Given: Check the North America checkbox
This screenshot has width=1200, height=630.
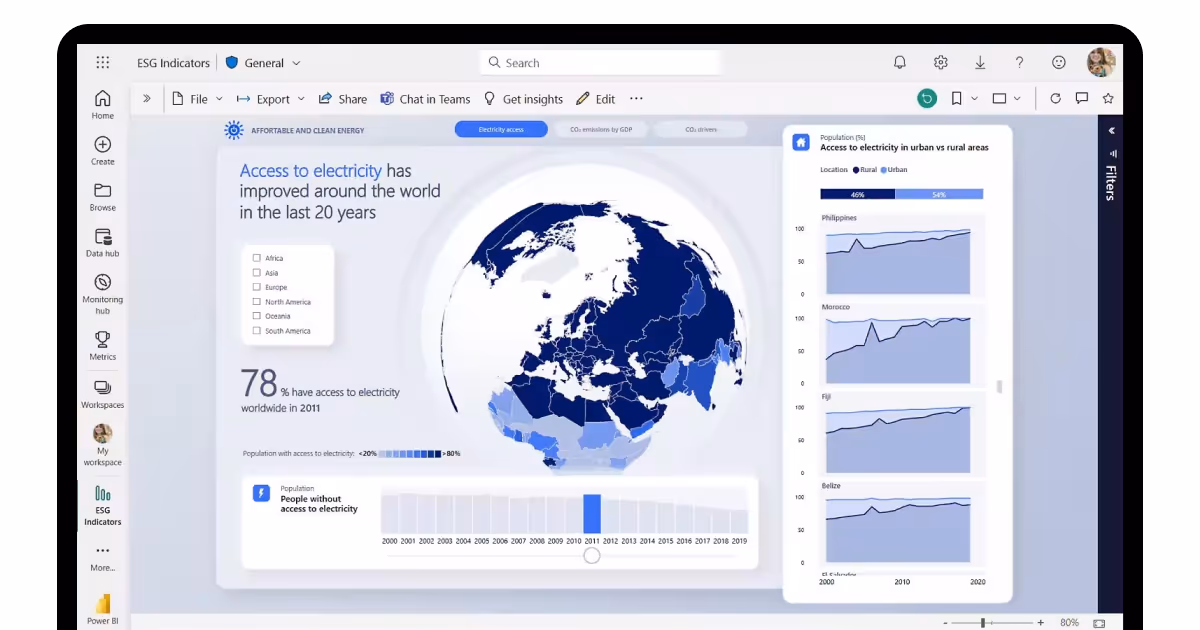Looking at the screenshot, I should [x=257, y=301].
